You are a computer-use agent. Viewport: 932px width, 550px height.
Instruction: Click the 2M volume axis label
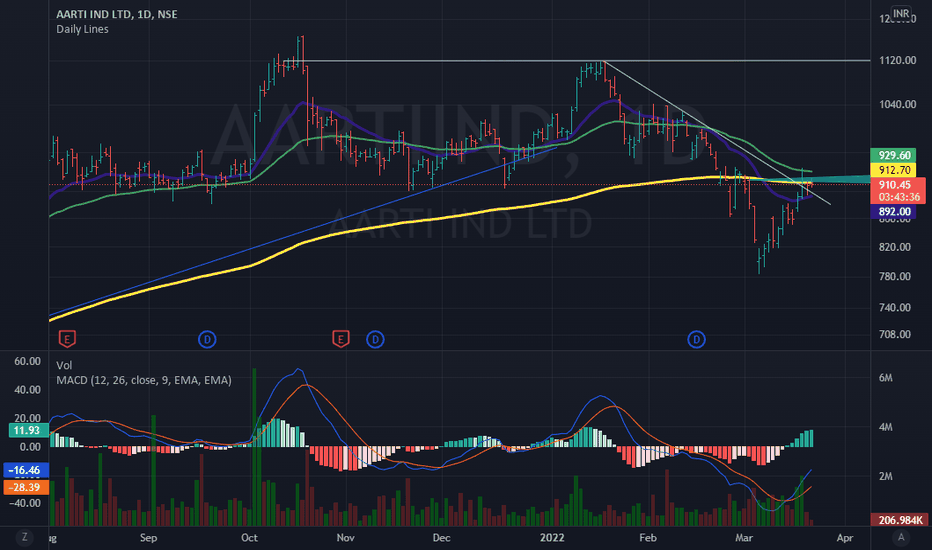(886, 477)
